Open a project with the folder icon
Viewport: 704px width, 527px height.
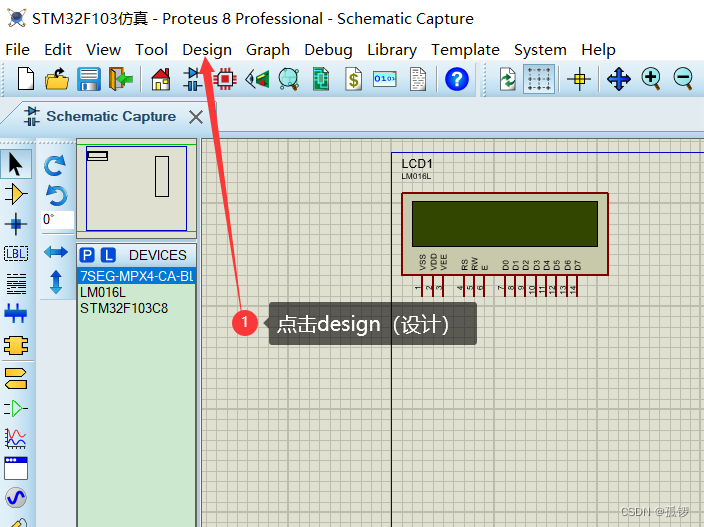tap(57, 79)
